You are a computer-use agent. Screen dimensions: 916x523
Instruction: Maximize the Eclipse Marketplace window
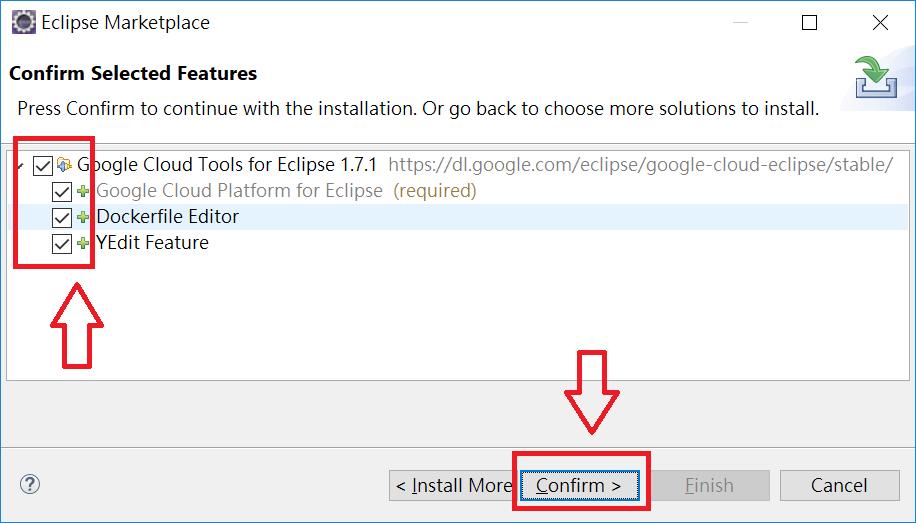pyautogui.click(x=809, y=23)
